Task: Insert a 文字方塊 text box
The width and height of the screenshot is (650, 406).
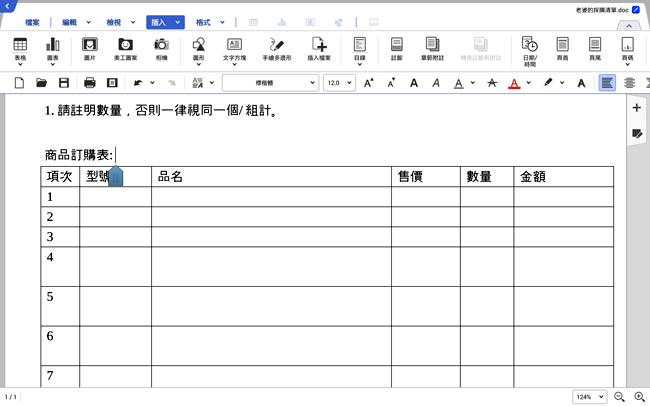Action: click(x=234, y=49)
